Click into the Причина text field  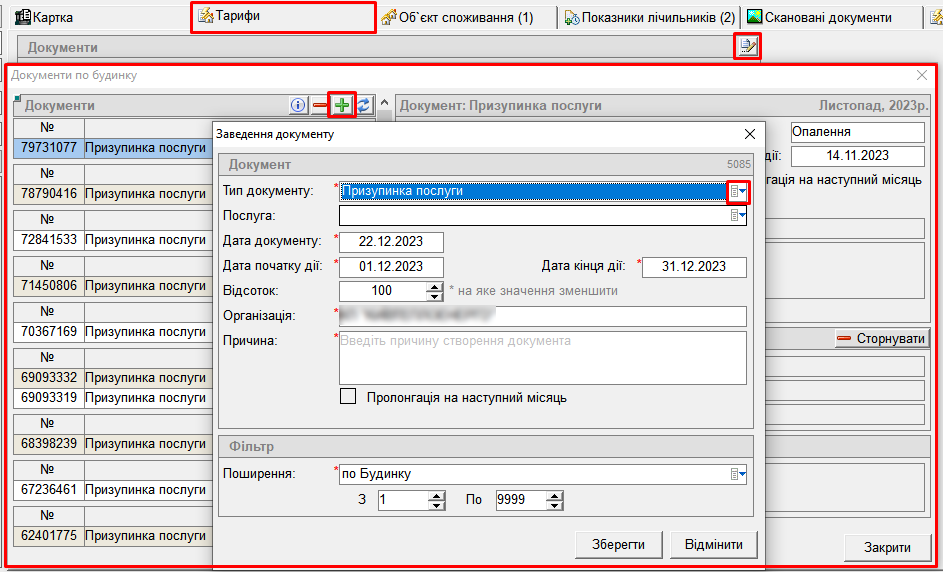[x=542, y=357]
